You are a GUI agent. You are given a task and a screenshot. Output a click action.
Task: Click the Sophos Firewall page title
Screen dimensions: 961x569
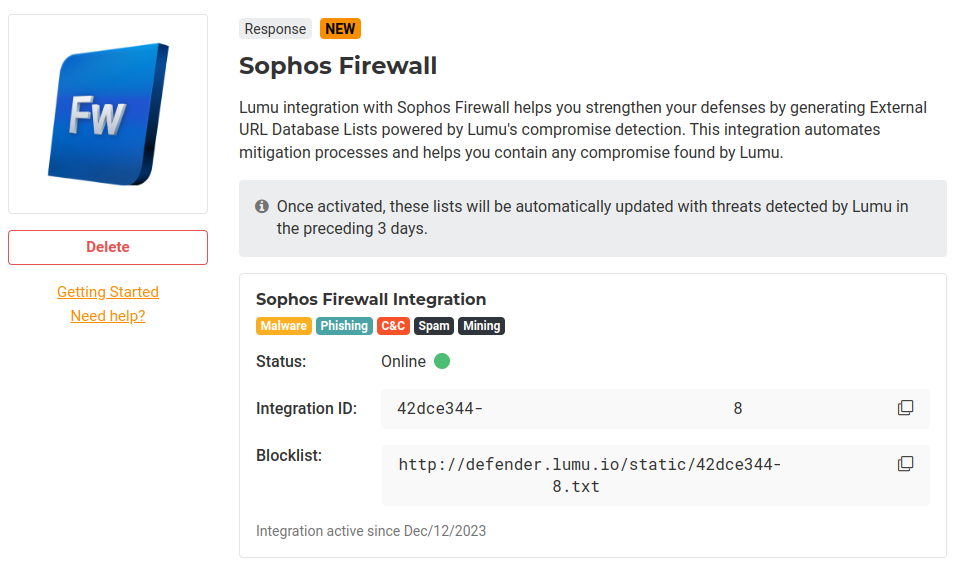tap(338, 66)
